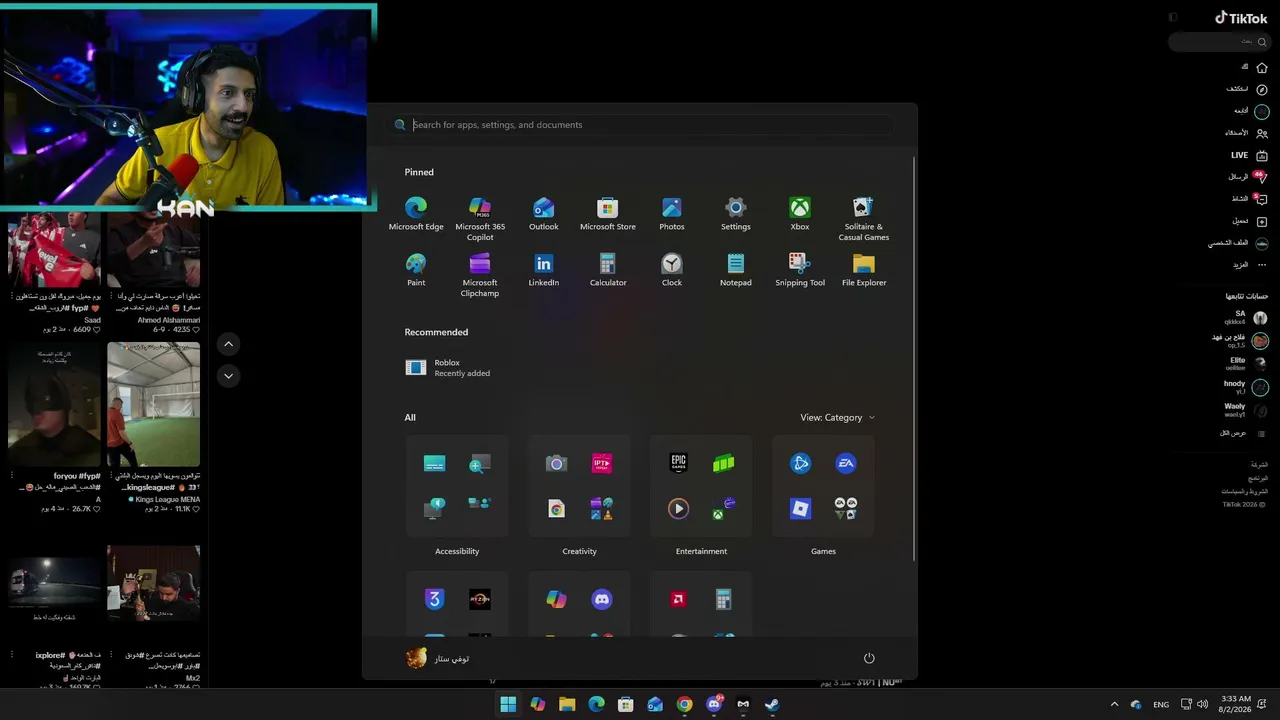Open Microsoft Edge from pinned apps
The height and width of the screenshot is (720, 1280).
point(416,214)
